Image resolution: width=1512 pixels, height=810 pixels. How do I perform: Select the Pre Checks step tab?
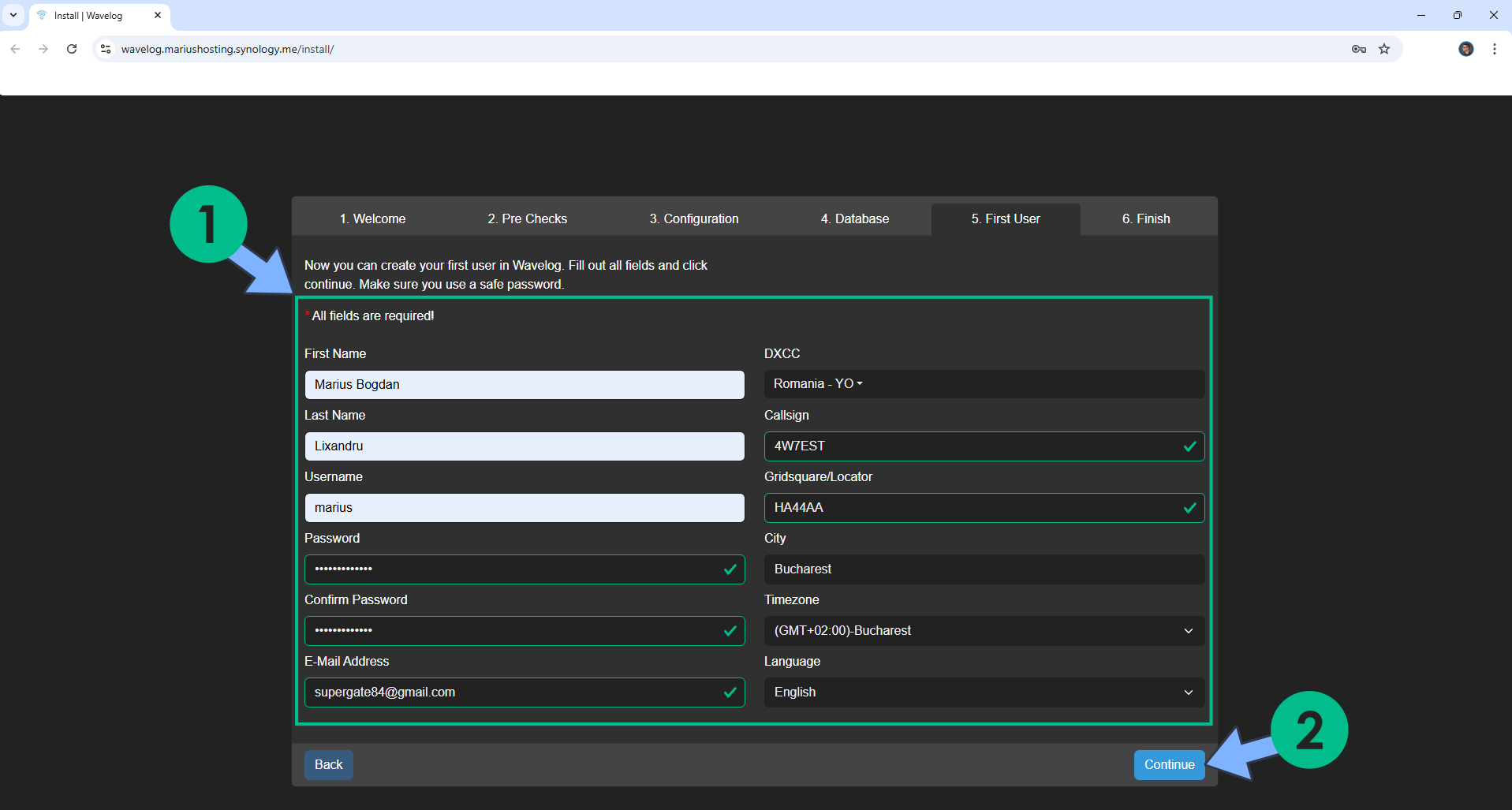click(527, 218)
